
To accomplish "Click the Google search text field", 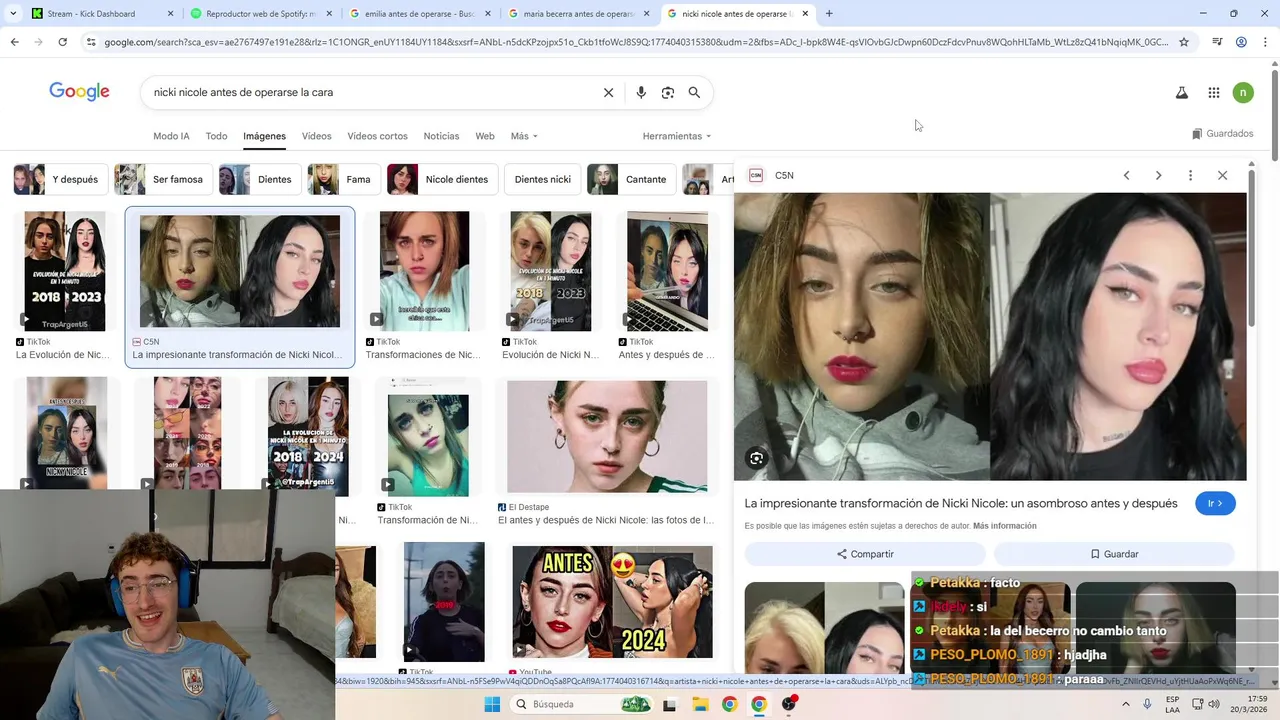I will (370, 92).
